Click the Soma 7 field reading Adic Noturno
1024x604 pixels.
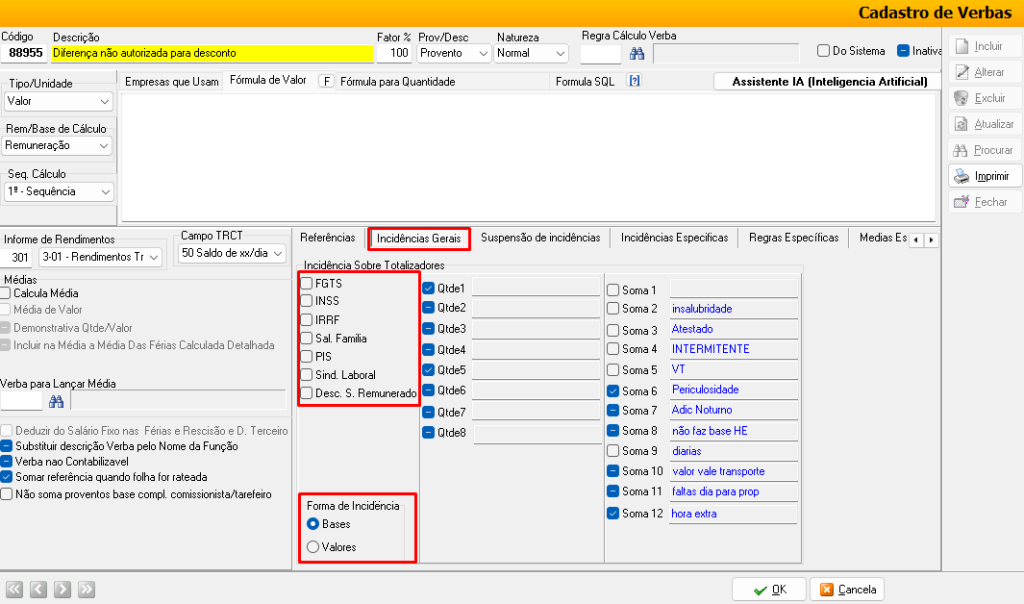click(x=733, y=410)
